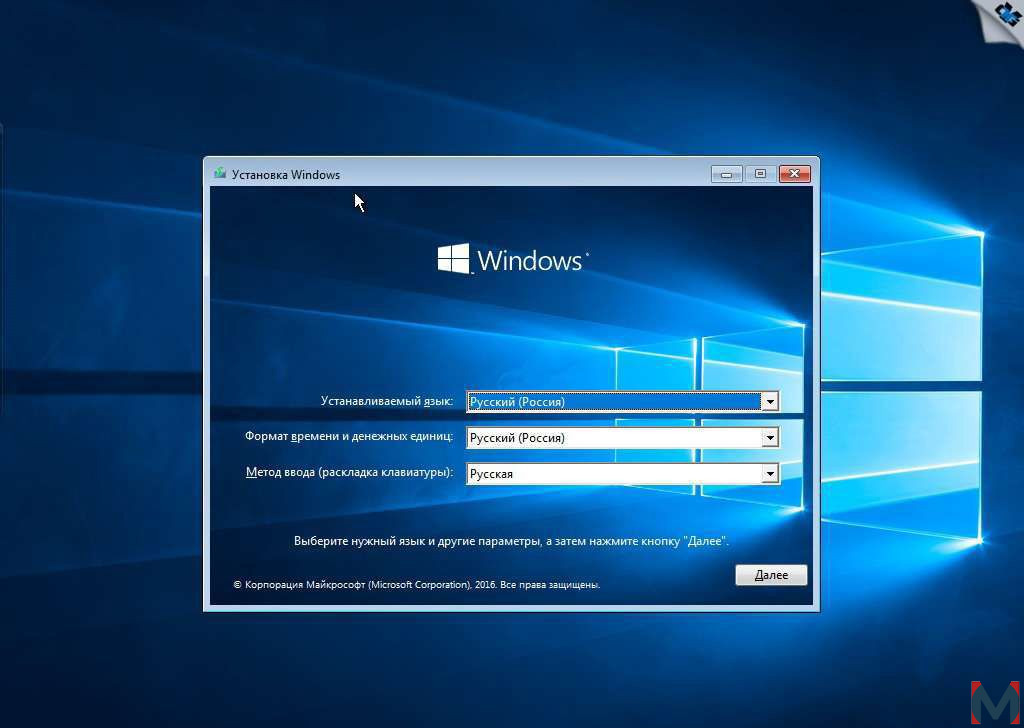
Task: Expand the Формат времени dropdown arrow
Action: tap(770, 437)
